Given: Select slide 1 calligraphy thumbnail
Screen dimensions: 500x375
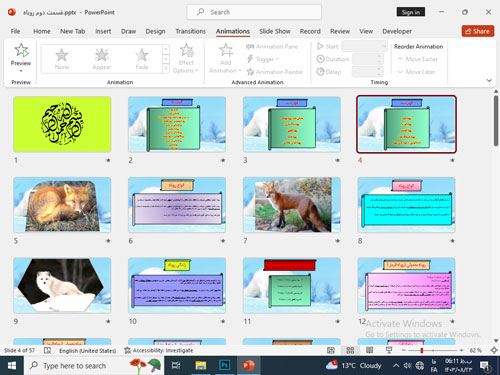Looking at the screenshot, I should tap(62, 124).
